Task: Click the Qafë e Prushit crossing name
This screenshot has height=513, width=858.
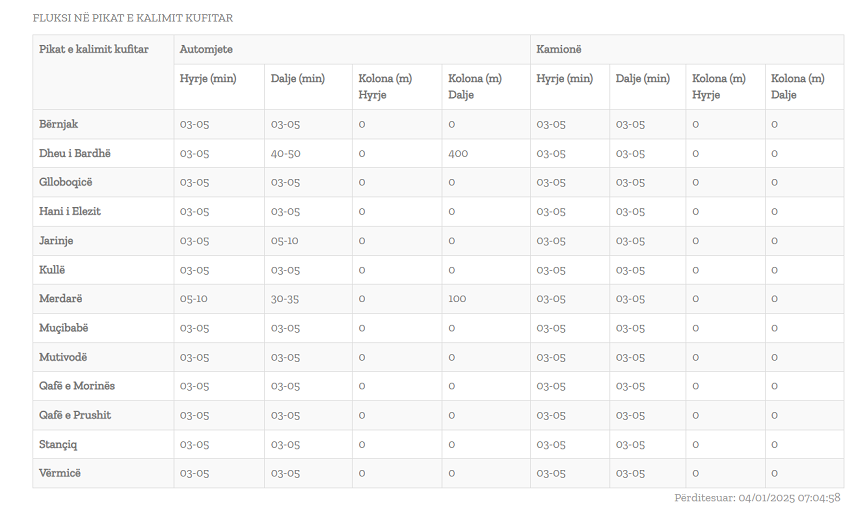Action: click(75, 415)
